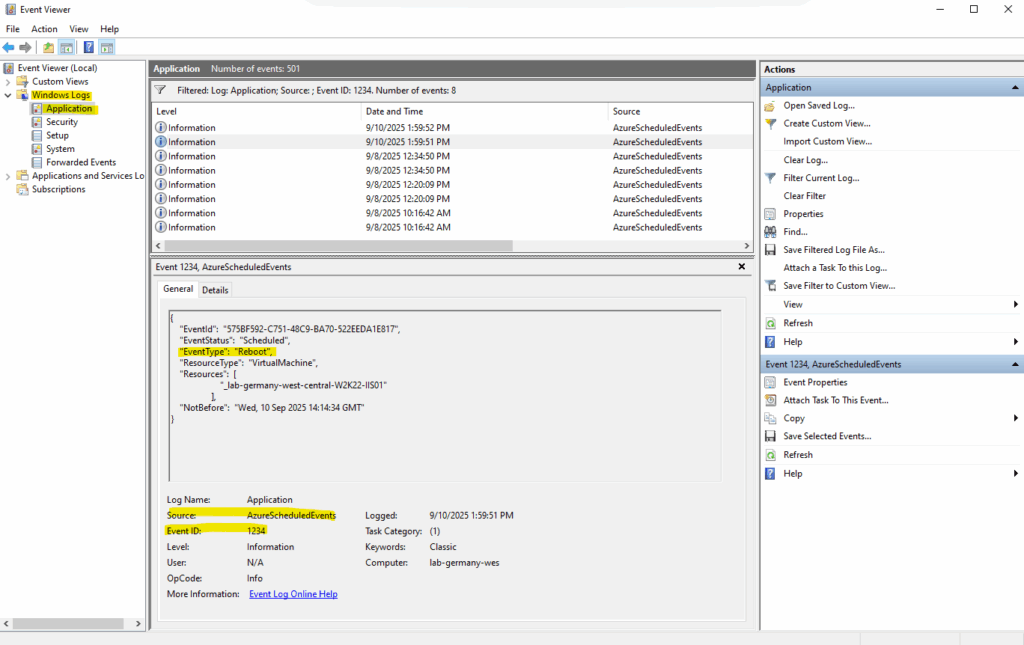Open the Action menu
Screen dimensions: 1024x645
(44, 29)
